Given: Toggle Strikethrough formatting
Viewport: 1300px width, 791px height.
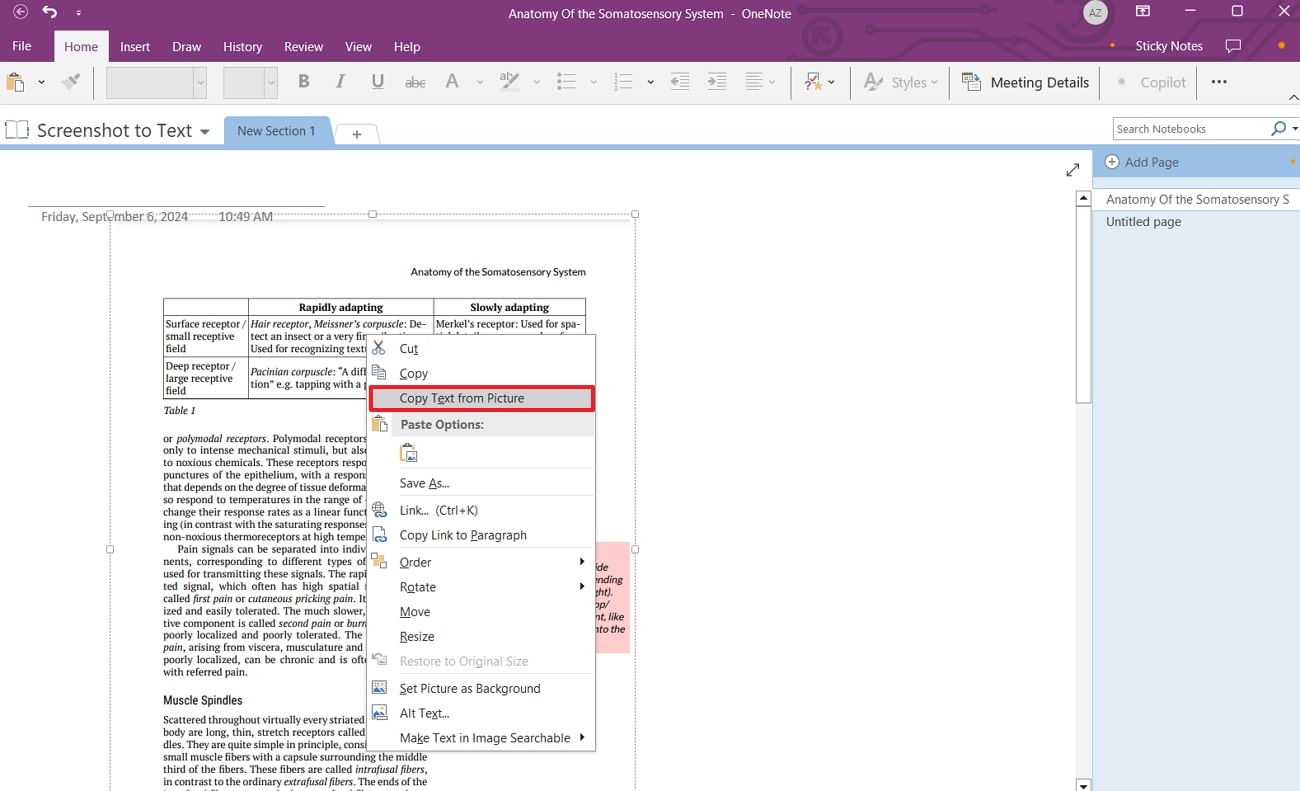Looking at the screenshot, I should 415,83.
